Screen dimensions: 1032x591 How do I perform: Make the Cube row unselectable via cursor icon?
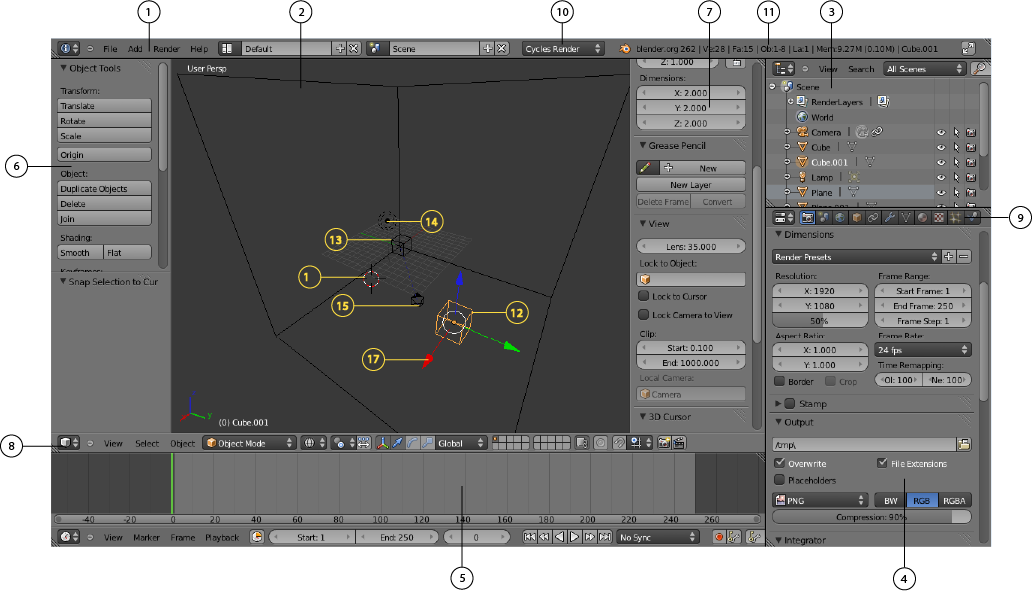[956, 147]
